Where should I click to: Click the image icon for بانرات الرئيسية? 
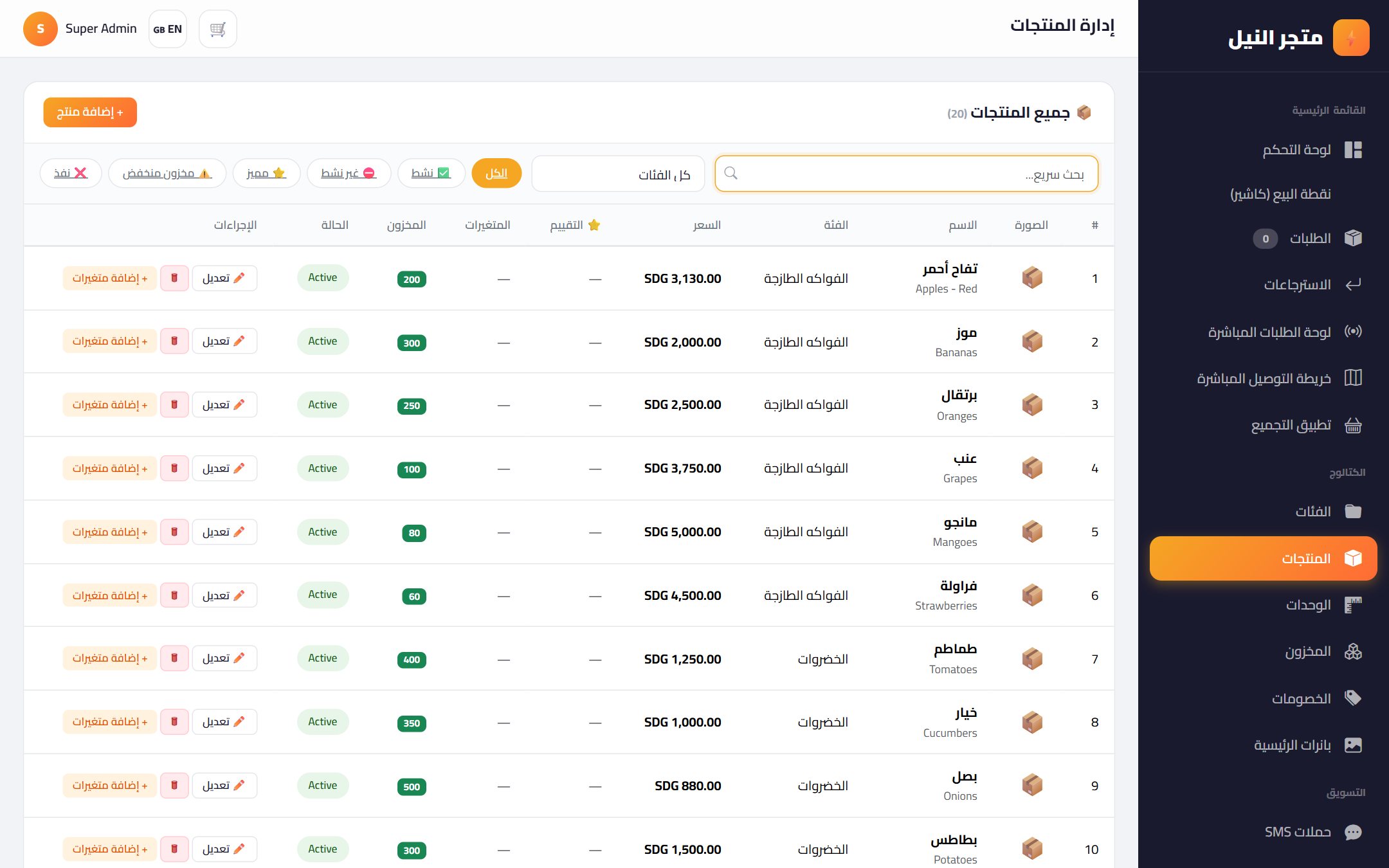1353,745
